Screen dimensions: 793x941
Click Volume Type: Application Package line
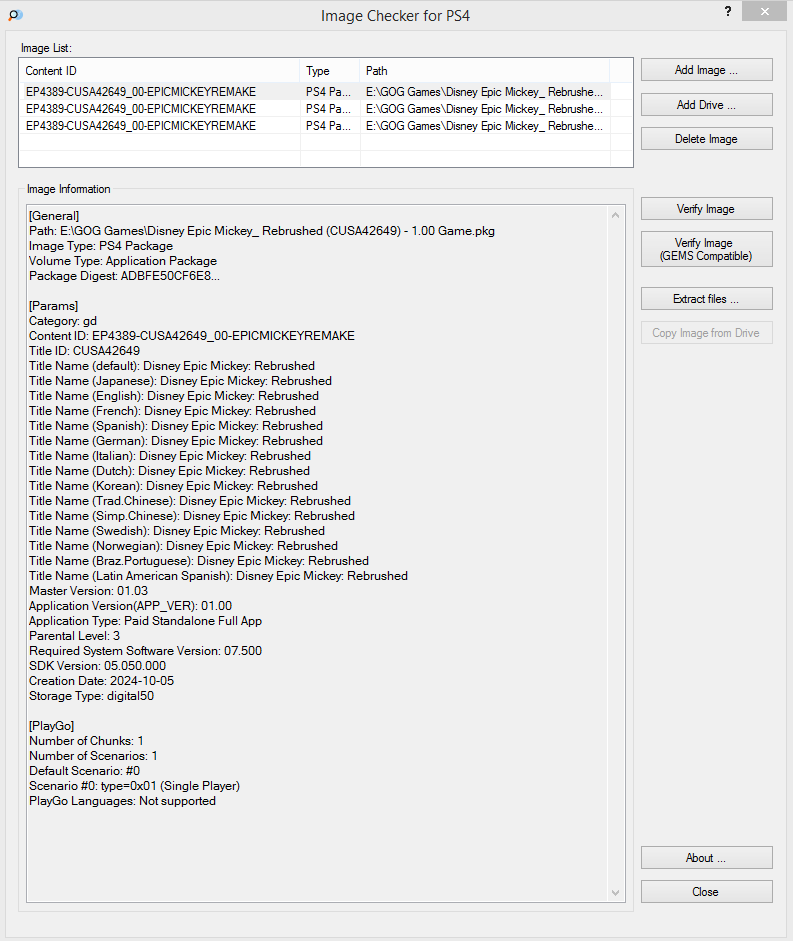(123, 261)
